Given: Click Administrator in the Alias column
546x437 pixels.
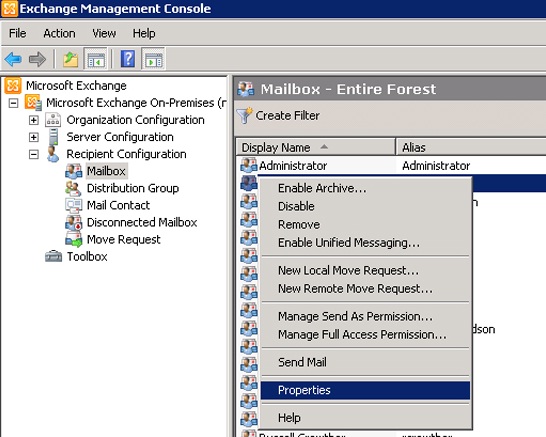Looking at the screenshot, I should tap(436, 166).
